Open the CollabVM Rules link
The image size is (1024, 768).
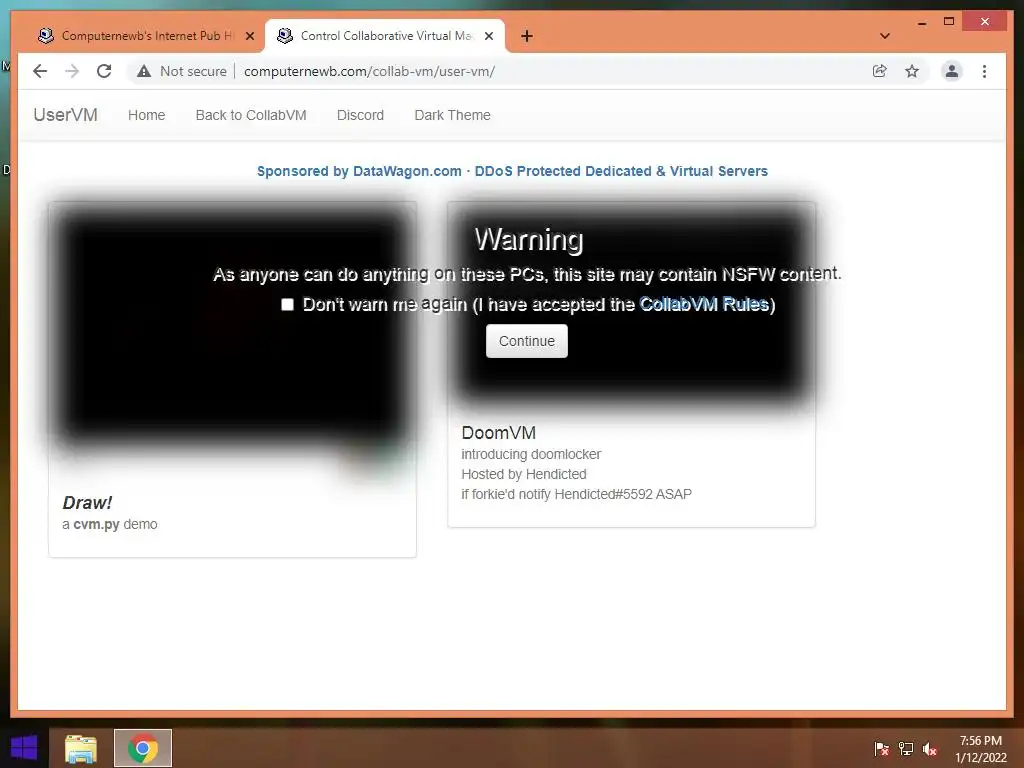pyautogui.click(x=703, y=304)
